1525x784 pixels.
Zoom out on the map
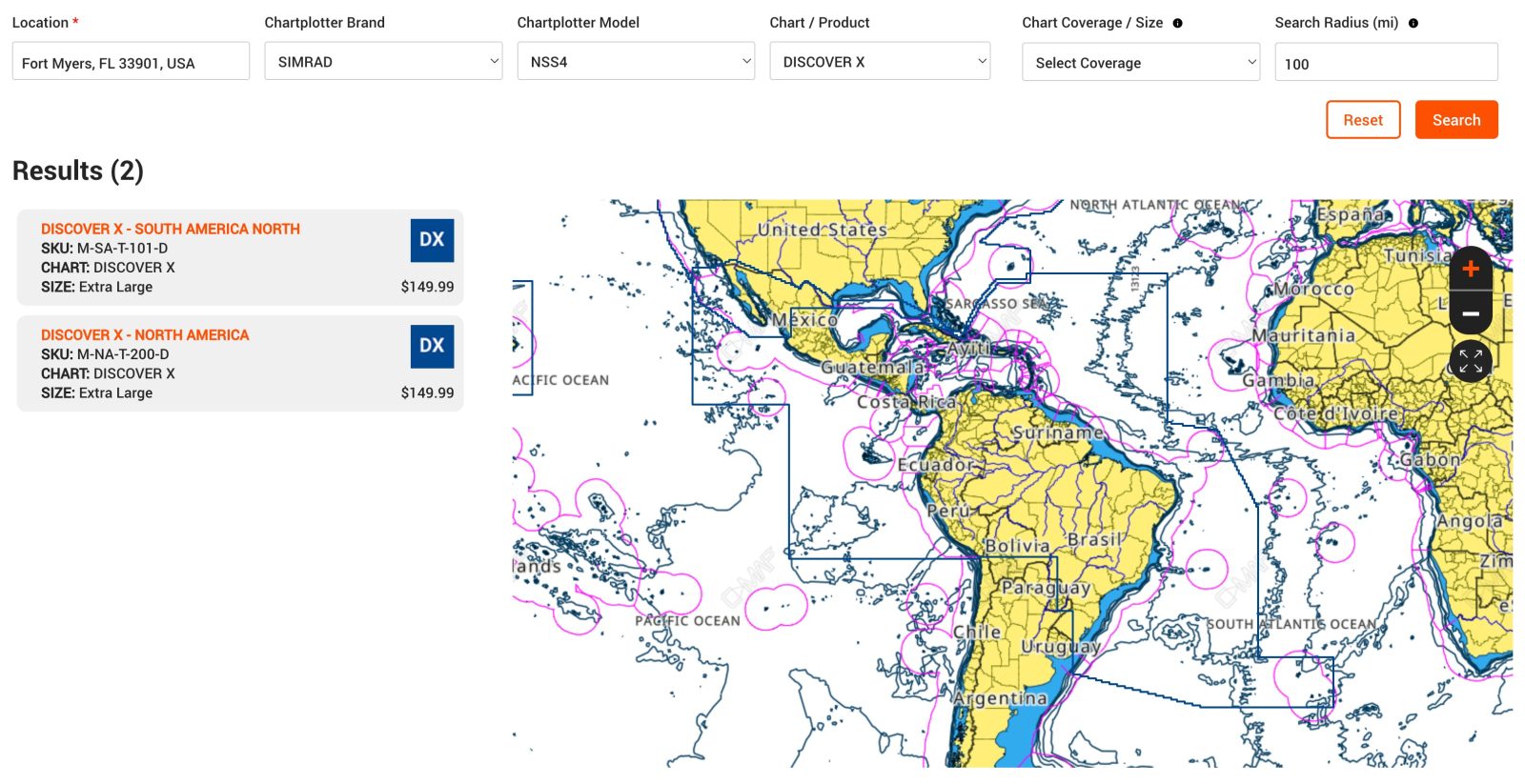coord(1470,313)
